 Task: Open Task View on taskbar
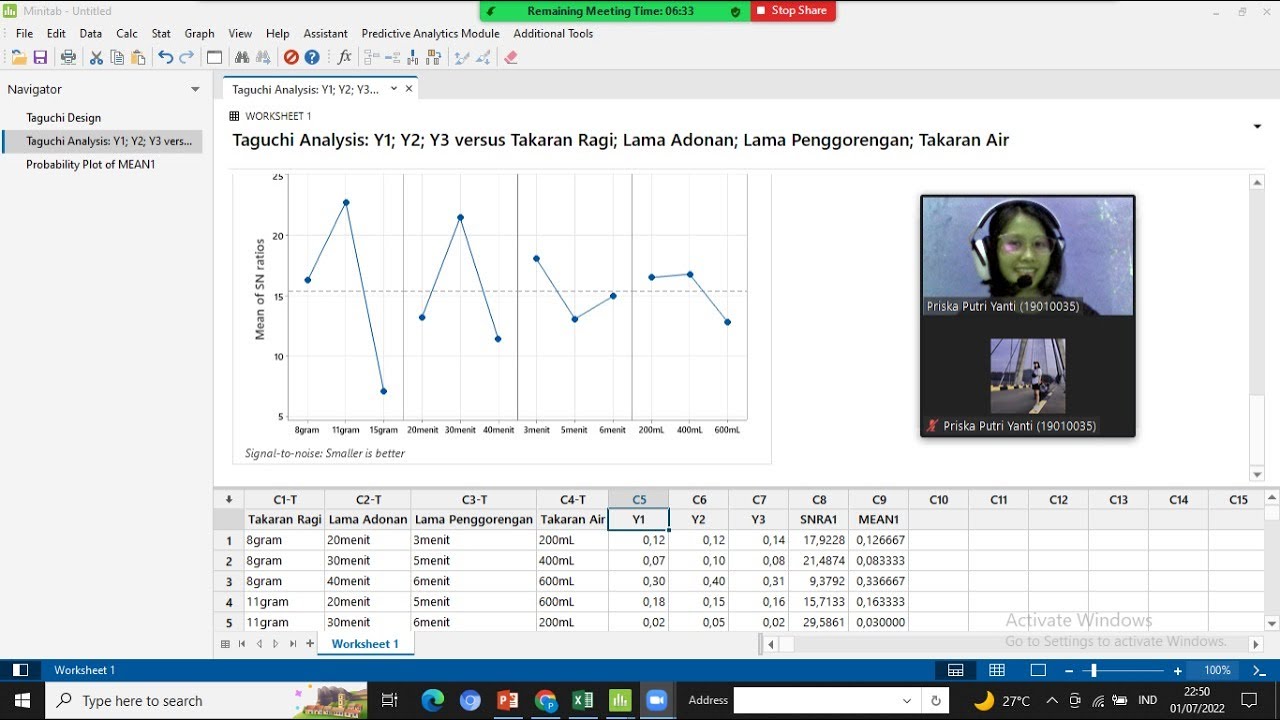390,700
